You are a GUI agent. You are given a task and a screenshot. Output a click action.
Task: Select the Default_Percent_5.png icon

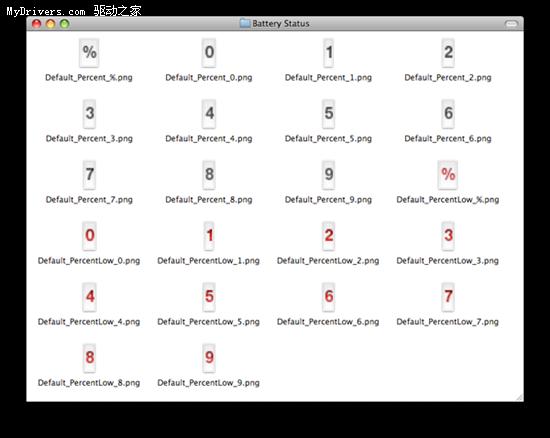click(x=328, y=114)
